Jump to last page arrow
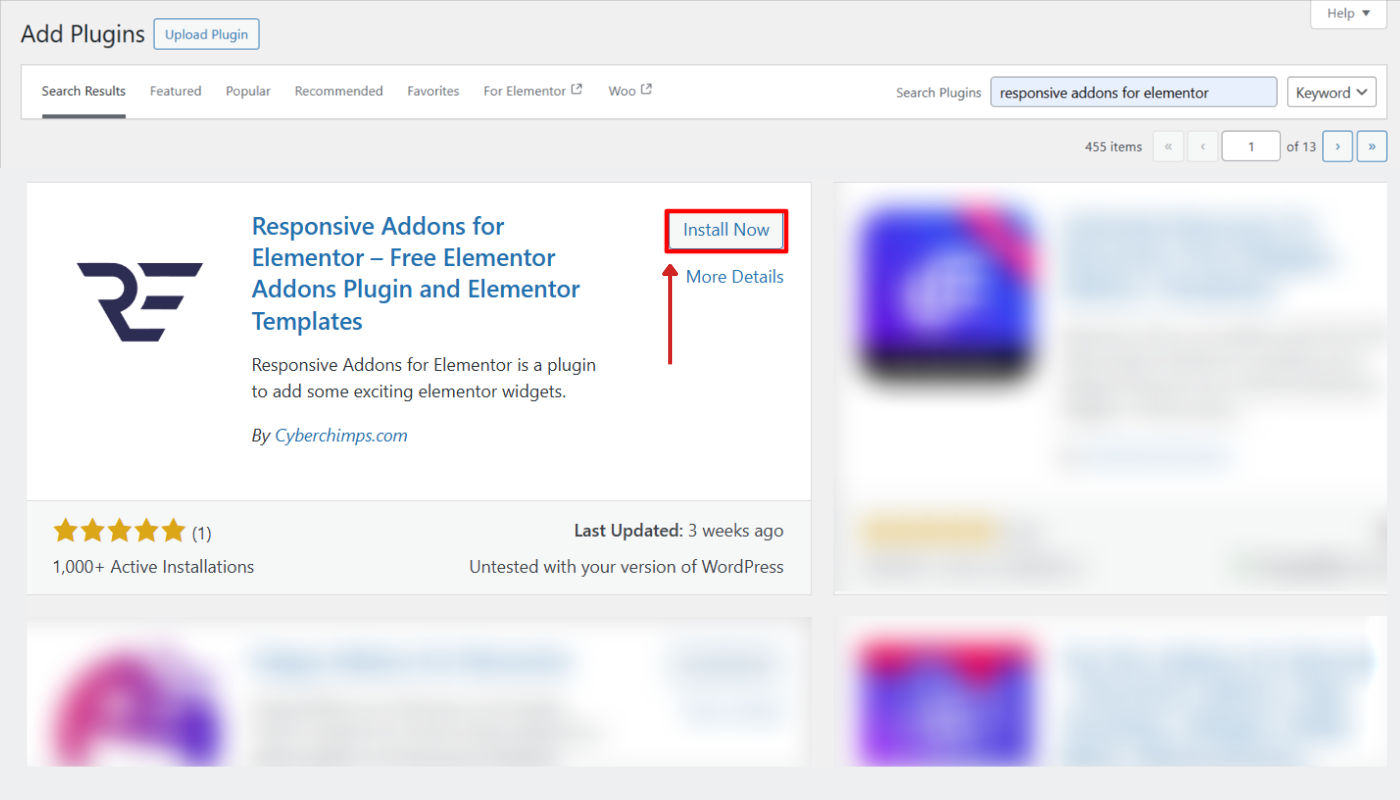The height and width of the screenshot is (800, 1400). 1371,146
